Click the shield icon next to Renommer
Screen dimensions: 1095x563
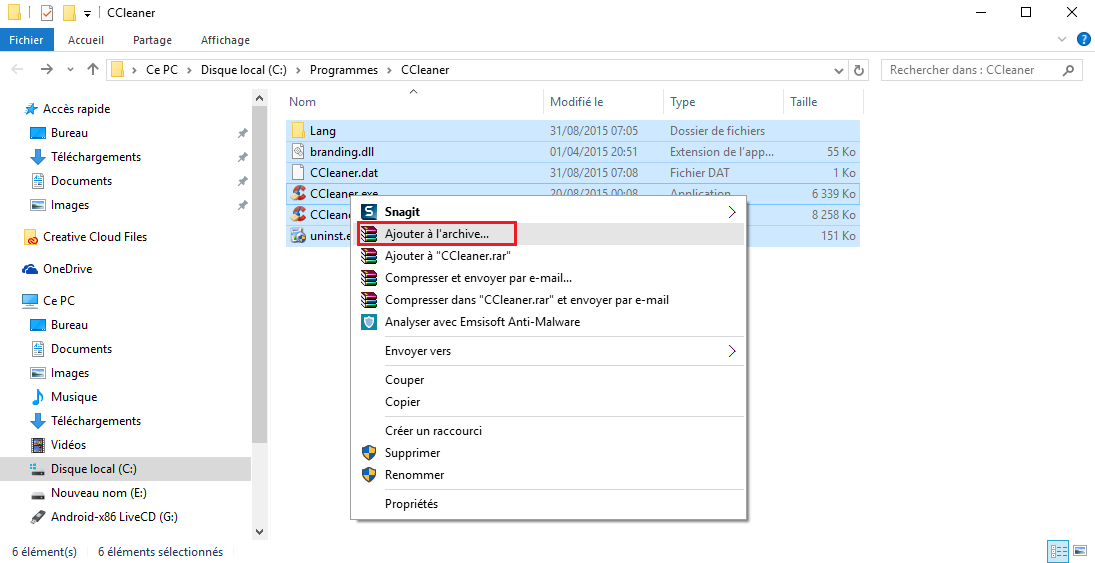[369, 475]
